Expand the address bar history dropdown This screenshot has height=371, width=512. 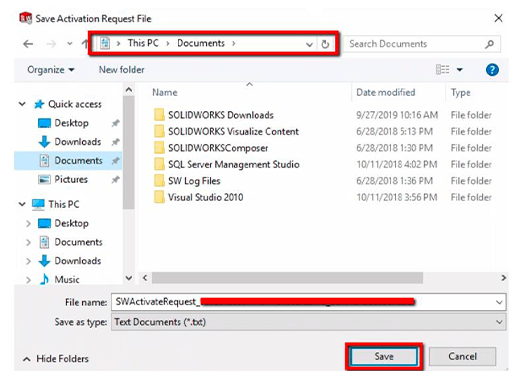[309, 44]
